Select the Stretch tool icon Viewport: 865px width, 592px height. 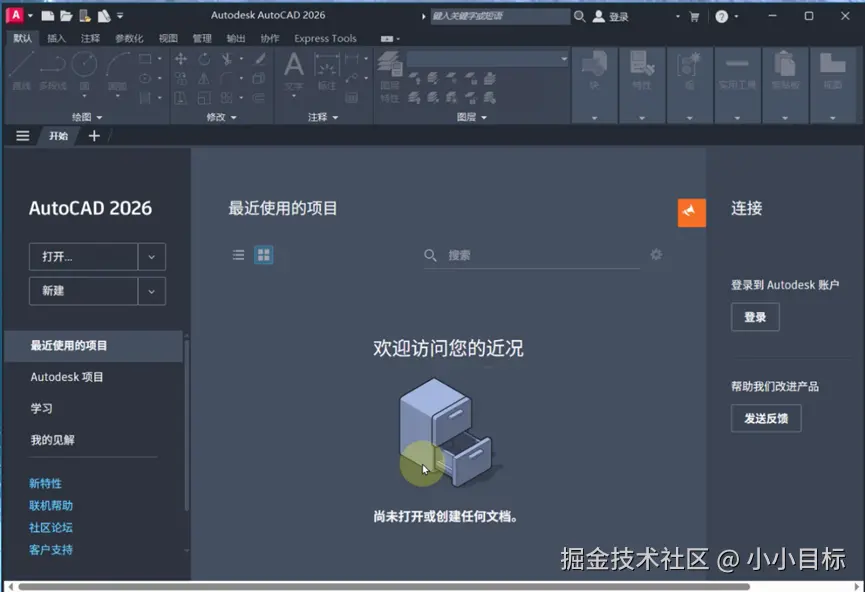click(x=181, y=98)
